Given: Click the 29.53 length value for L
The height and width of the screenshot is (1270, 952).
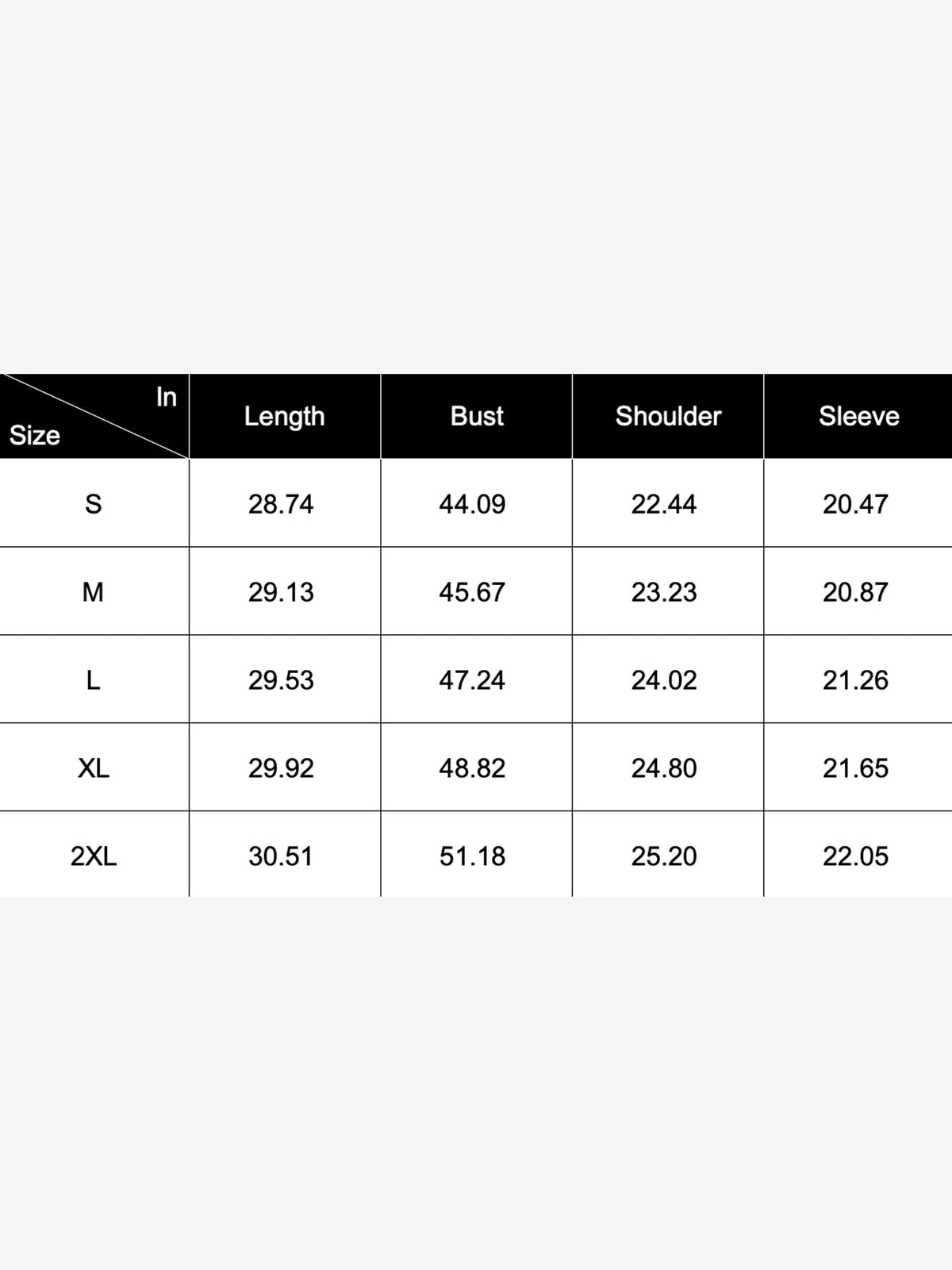Looking at the screenshot, I should pyautogui.click(x=281, y=679).
